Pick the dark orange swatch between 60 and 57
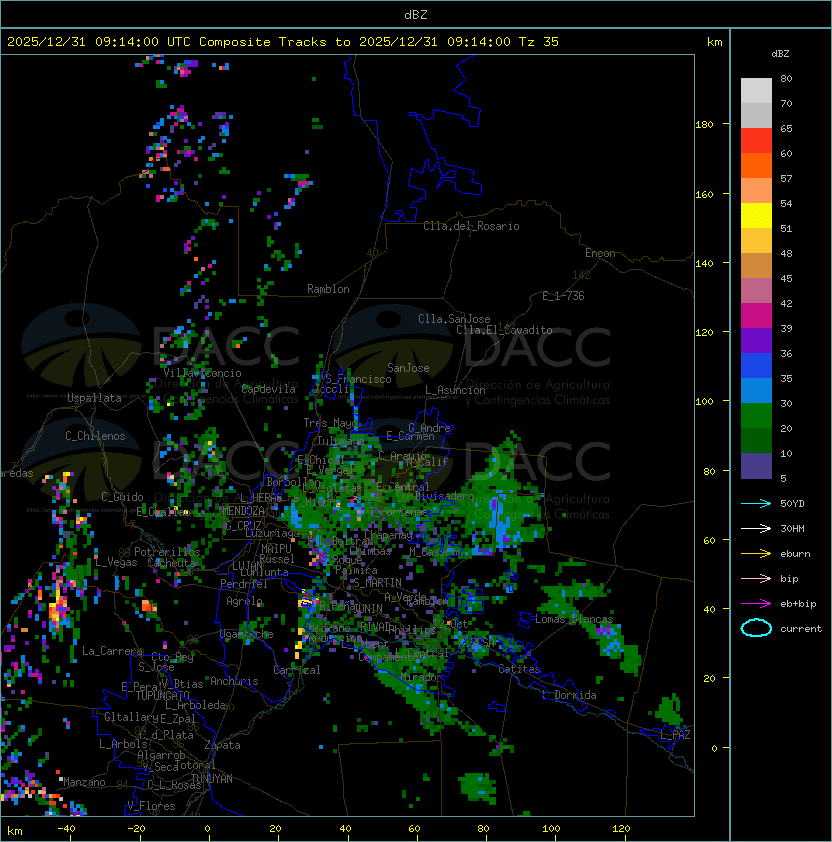The image size is (832, 842). click(x=756, y=165)
